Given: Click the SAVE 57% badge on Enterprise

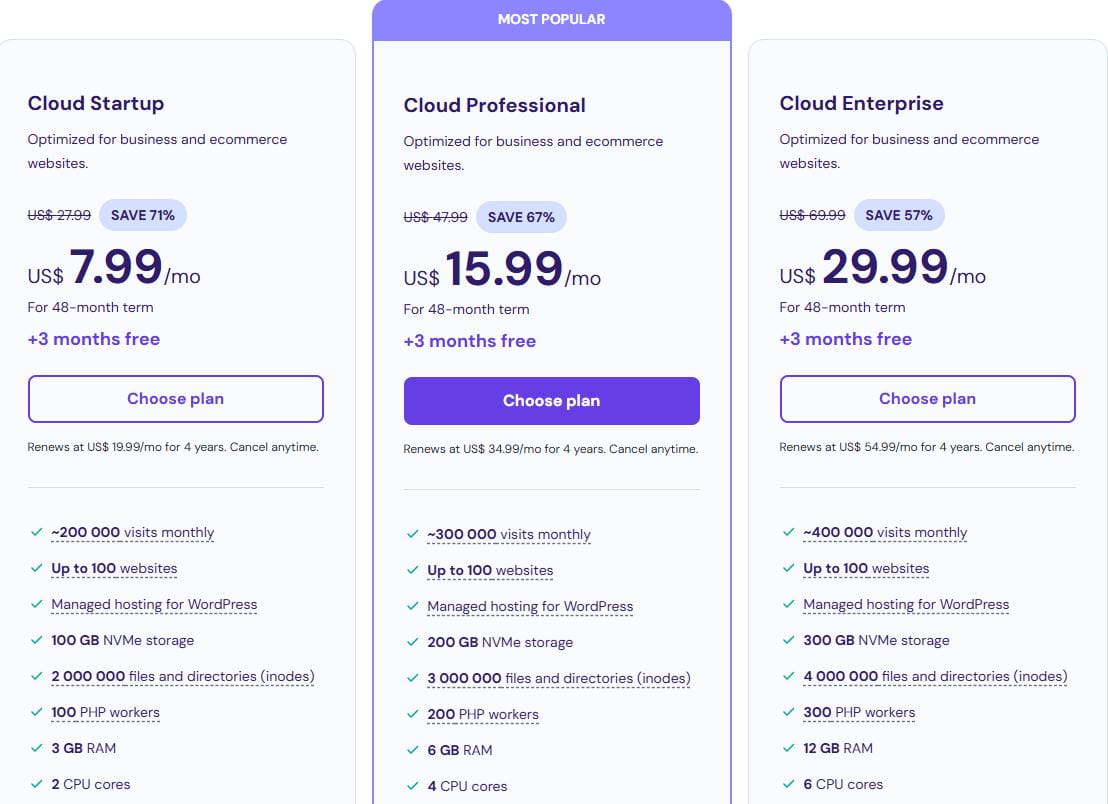Looking at the screenshot, I should 898,215.
